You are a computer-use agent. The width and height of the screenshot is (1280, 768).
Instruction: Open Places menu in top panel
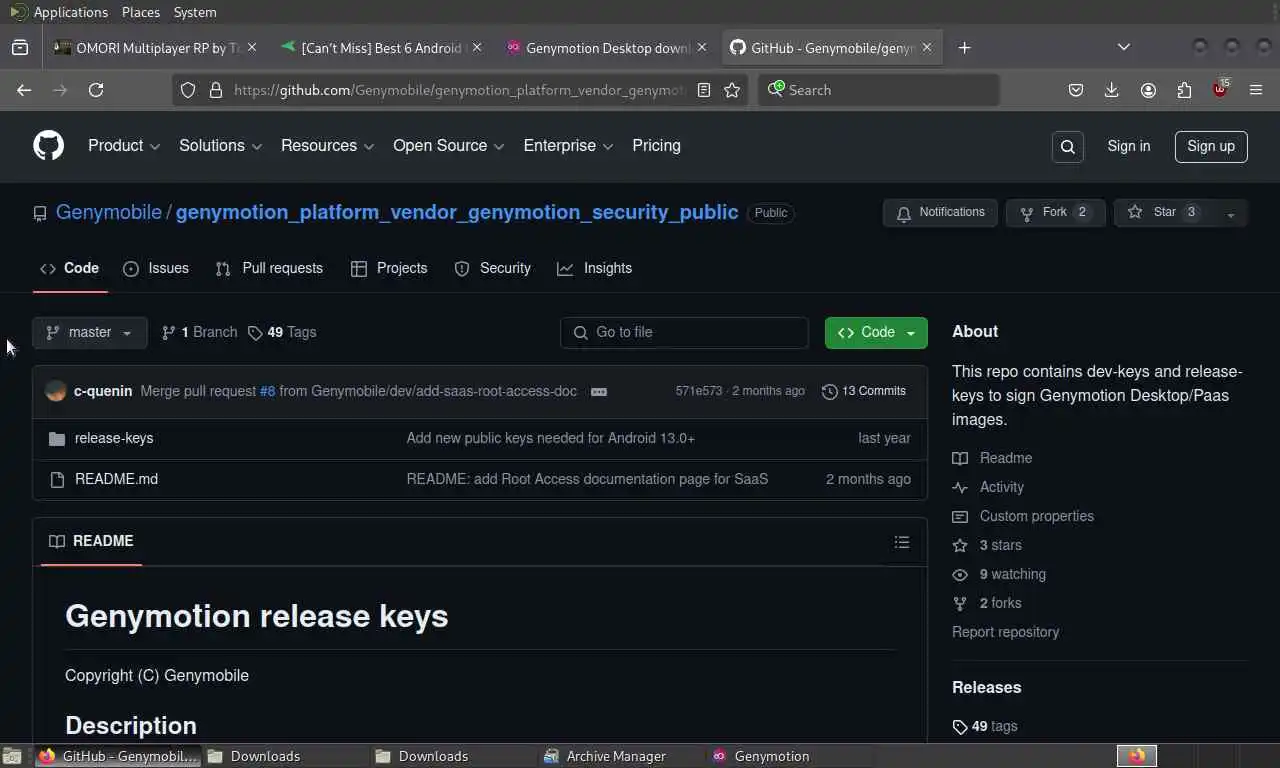140,12
